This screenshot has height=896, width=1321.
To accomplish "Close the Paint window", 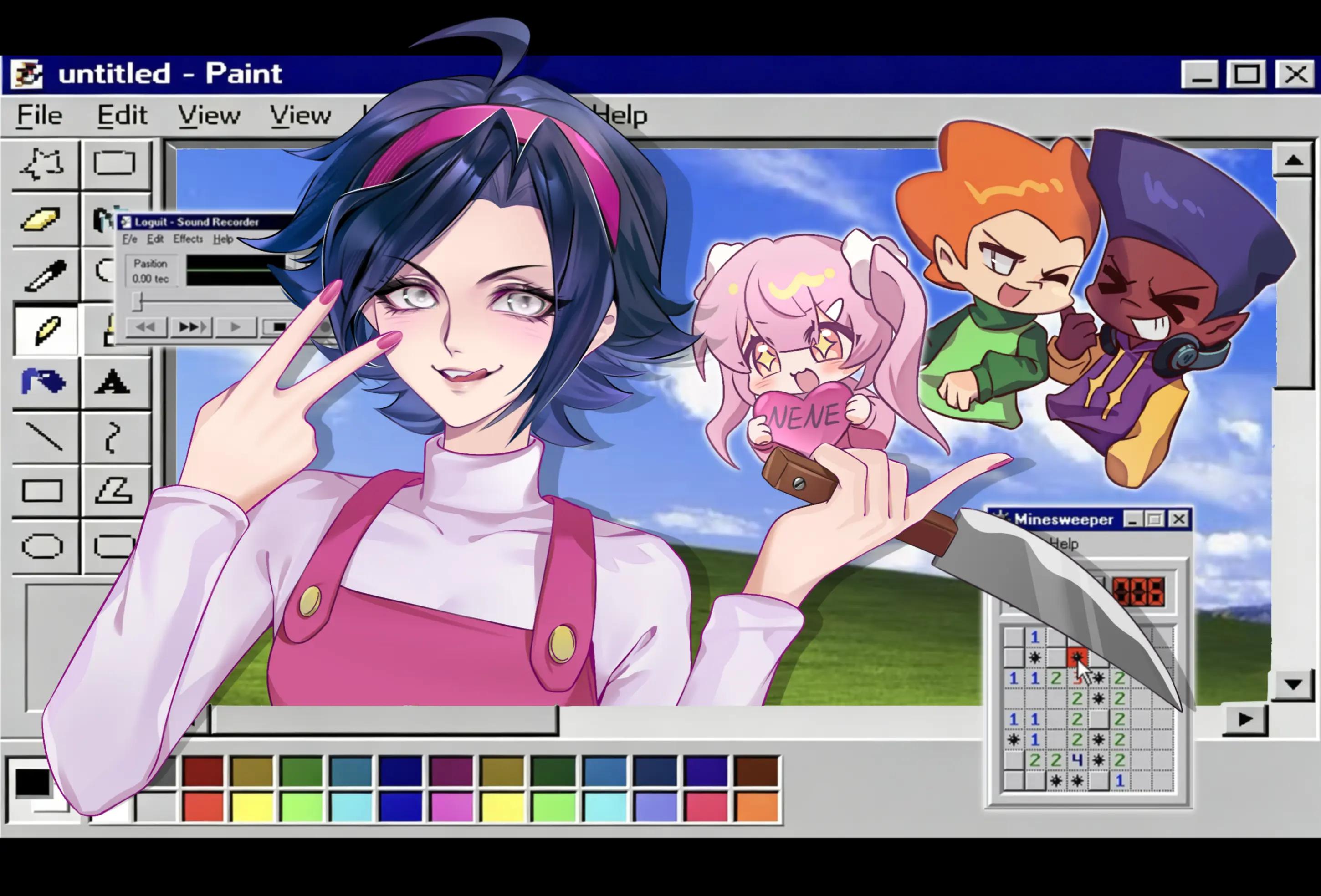I will 1295,74.
